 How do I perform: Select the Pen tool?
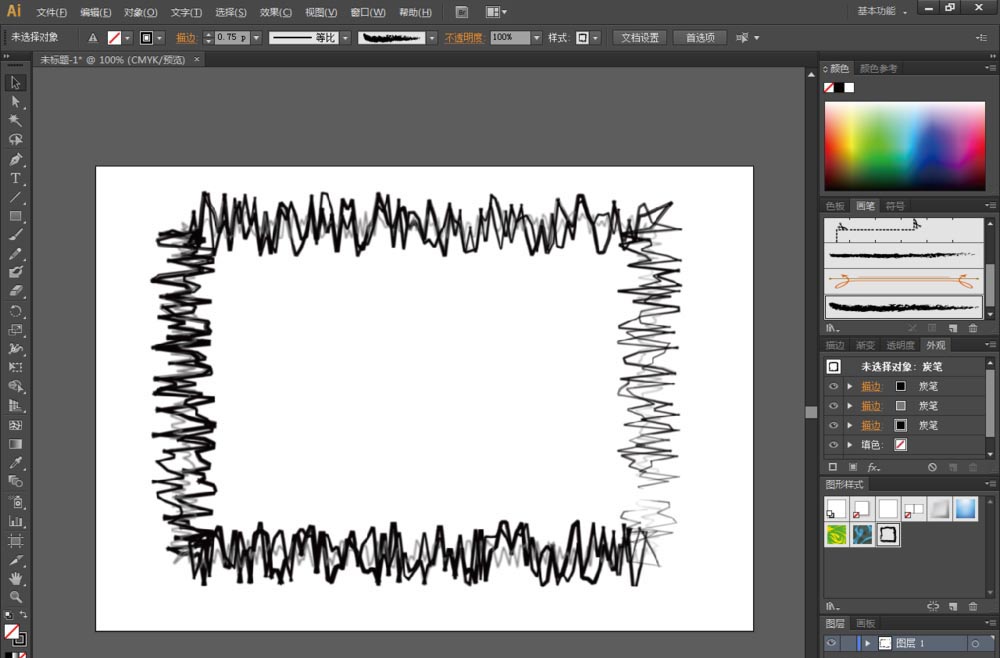point(15,159)
